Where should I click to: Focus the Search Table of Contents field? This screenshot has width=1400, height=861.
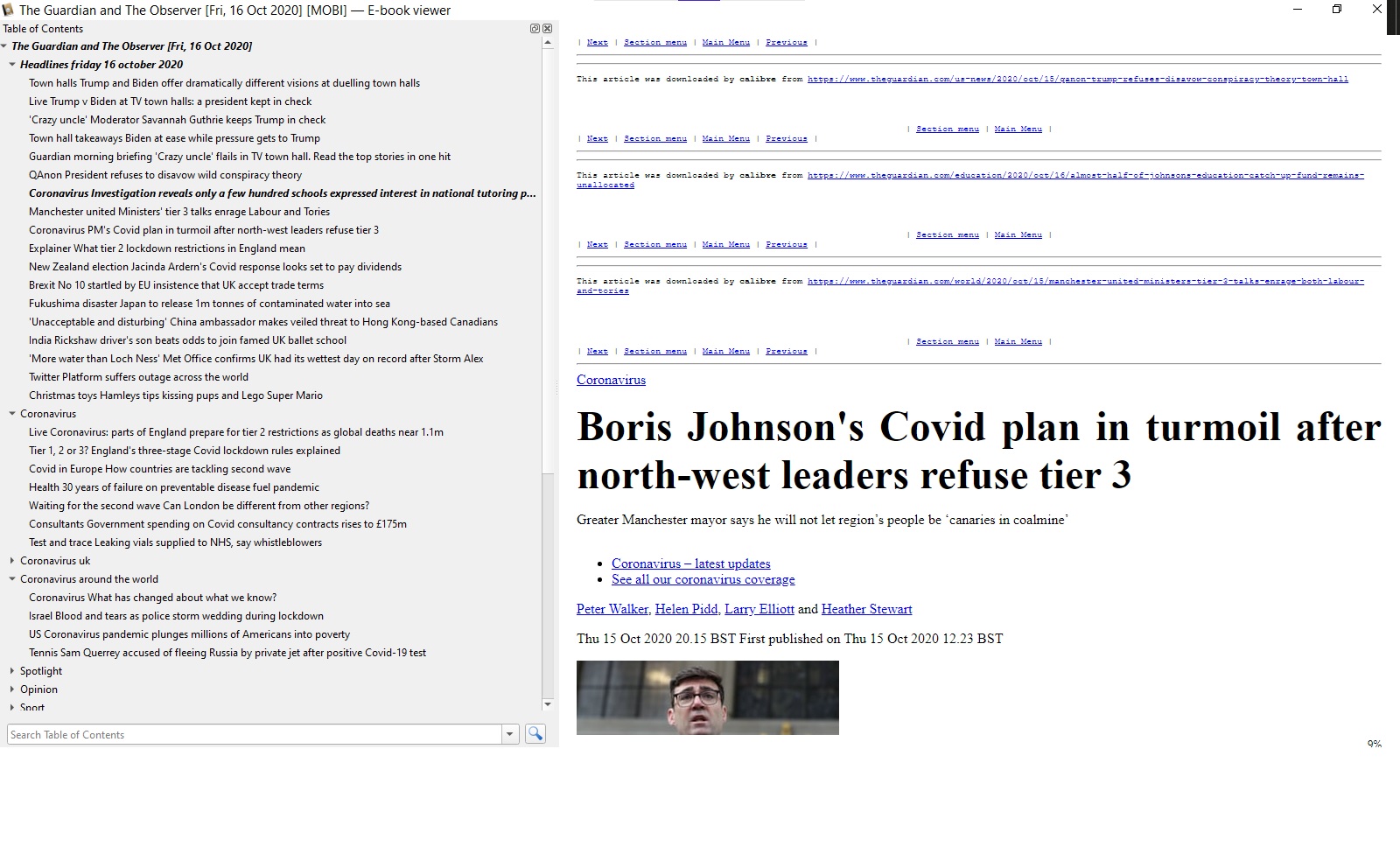255,734
